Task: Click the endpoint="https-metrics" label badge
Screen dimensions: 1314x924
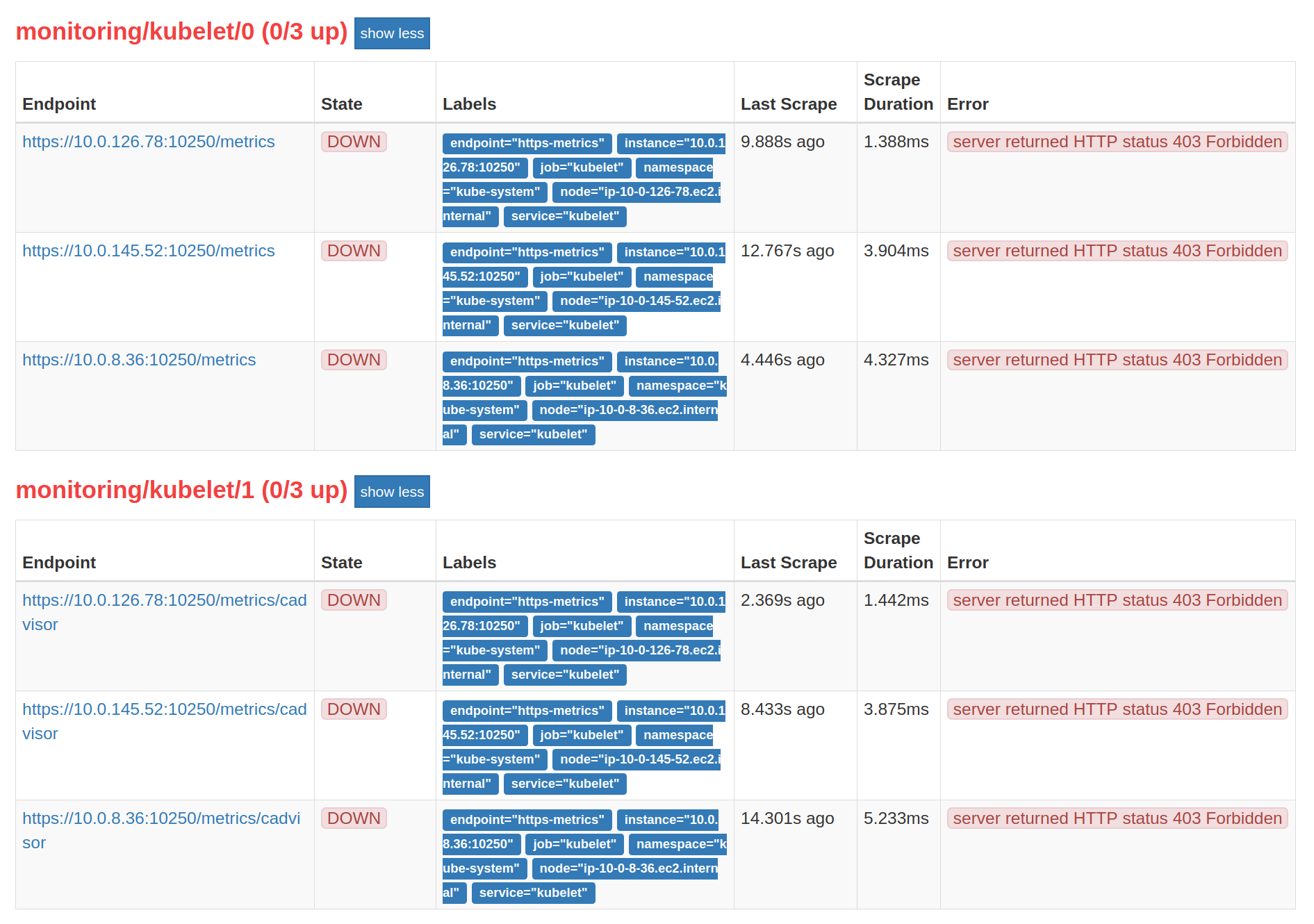Action: (x=526, y=143)
